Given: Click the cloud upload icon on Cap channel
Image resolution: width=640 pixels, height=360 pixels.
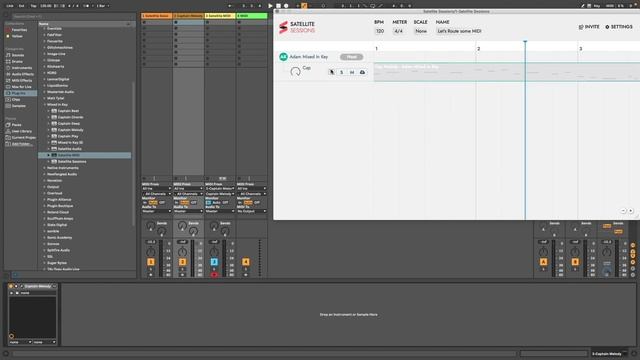Looking at the screenshot, I should pos(362,72).
